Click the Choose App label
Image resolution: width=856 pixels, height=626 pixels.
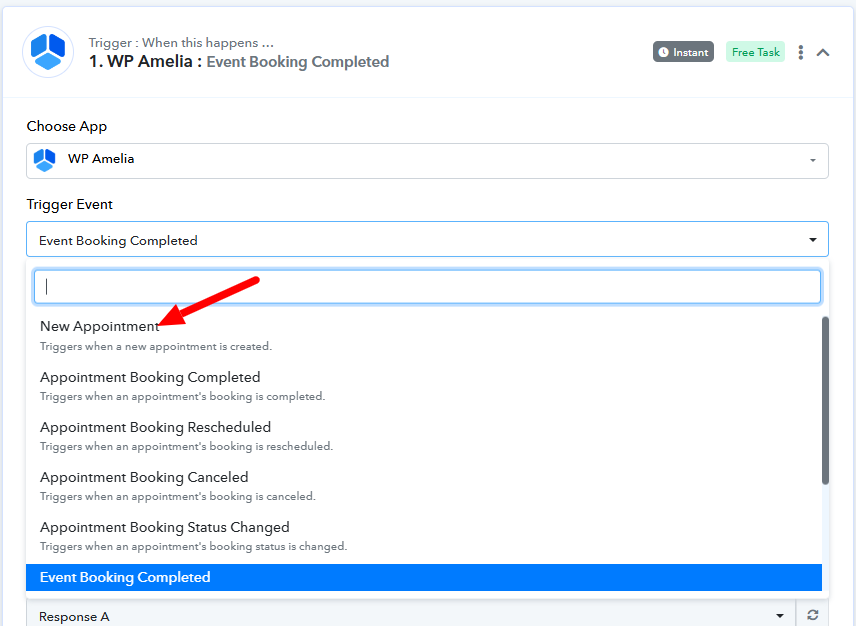67,126
